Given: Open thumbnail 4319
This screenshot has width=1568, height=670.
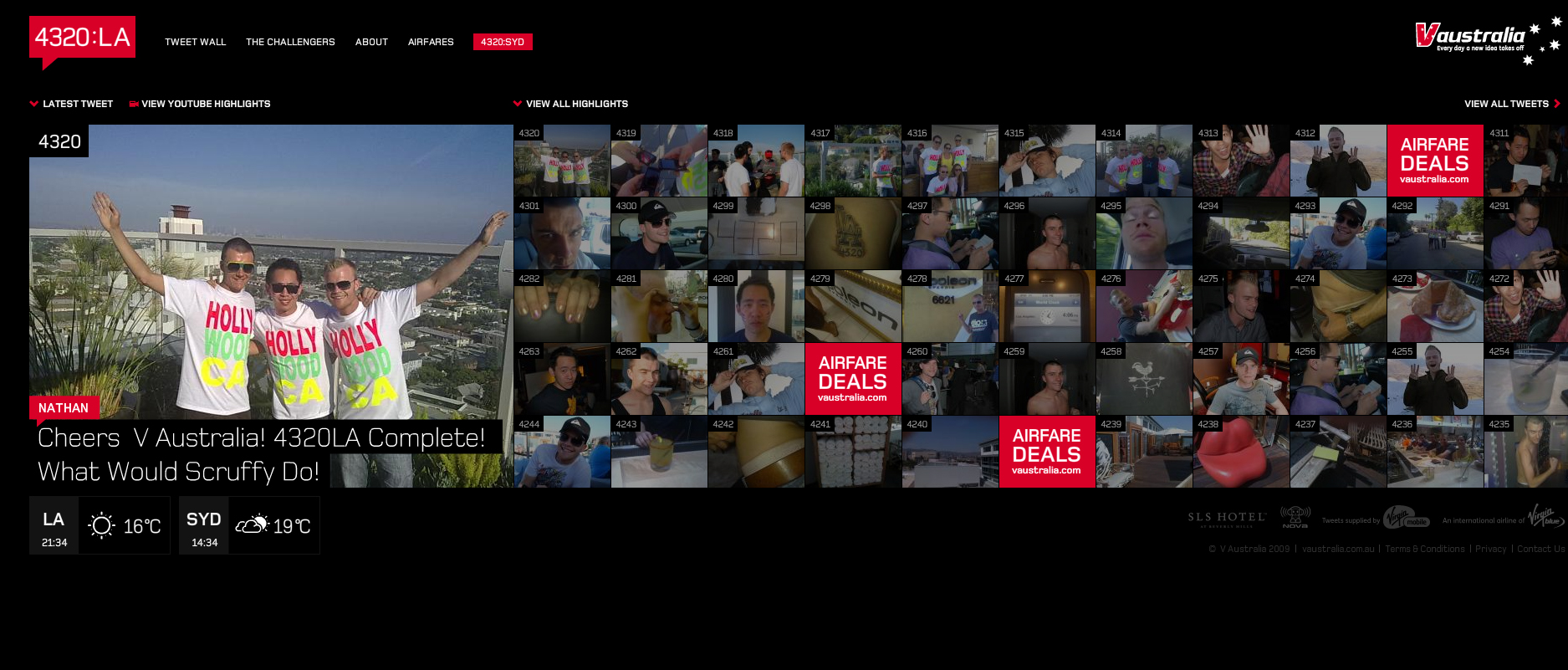Looking at the screenshot, I should click(x=659, y=161).
